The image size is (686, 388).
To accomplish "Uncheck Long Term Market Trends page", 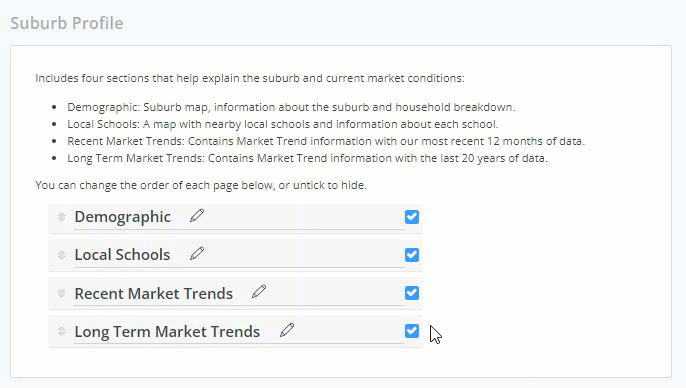I will pyautogui.click(x=412, y=331).
